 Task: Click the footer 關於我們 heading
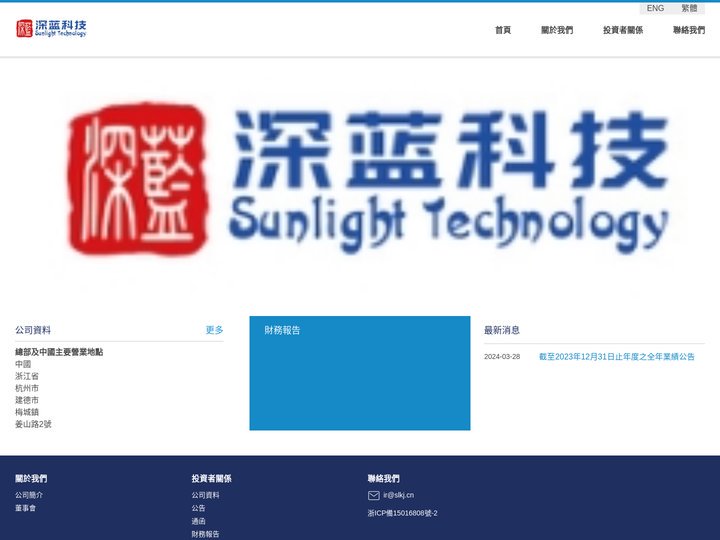[31, 478]
